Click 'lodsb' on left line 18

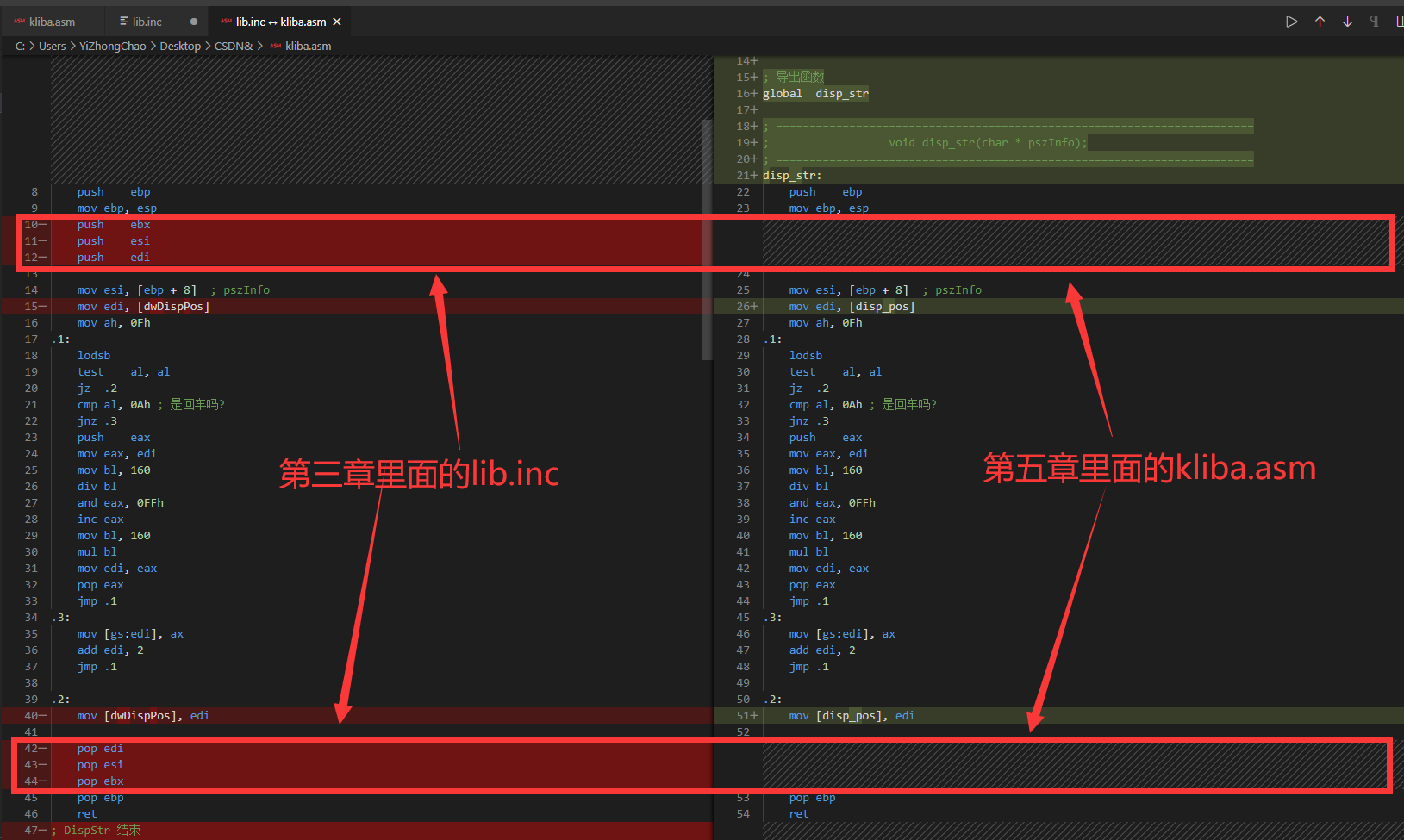coord(94,356)
